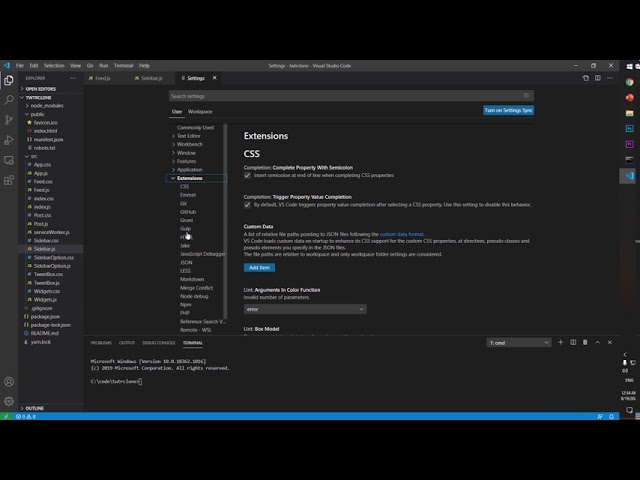Click Turn on Settings Sync button
Image resolution: width=640 pixels, height=480 pixels.
pos(508,111)
